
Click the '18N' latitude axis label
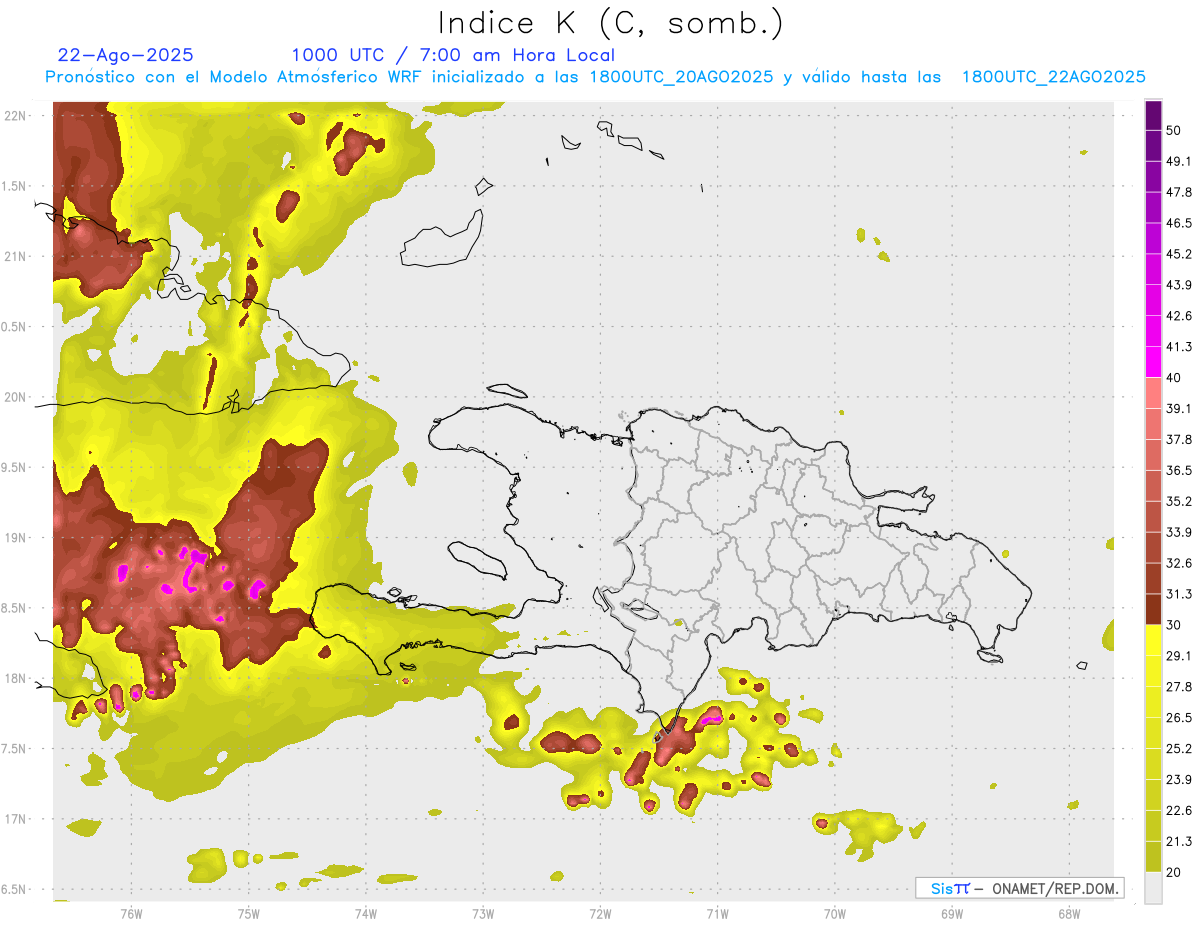[16, 678]
